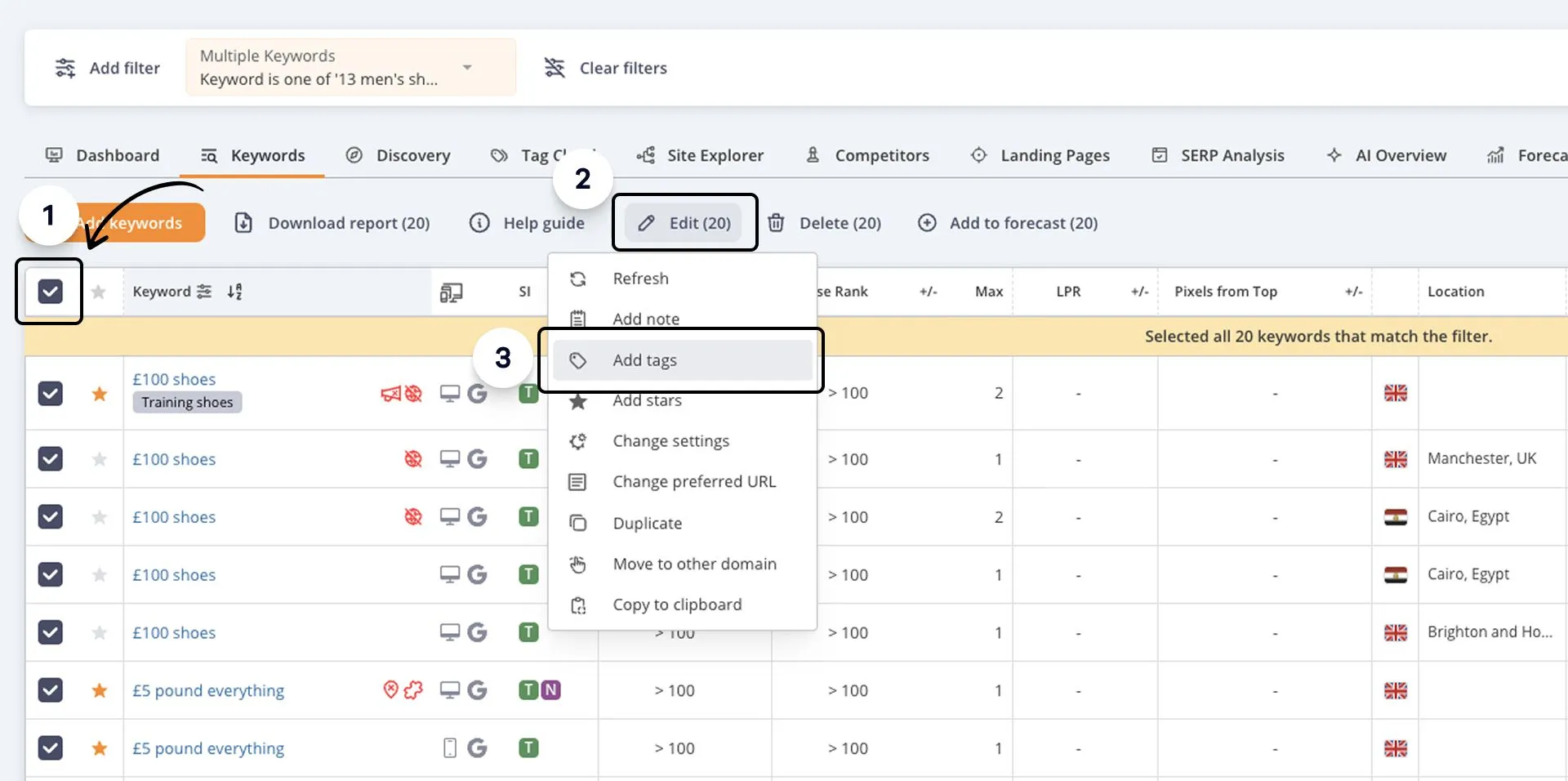Image resolution: width=1568 pixels, height=781 pixels.
Task: Deselect the last £5 pound everything row
Action: click(x=51, y=748)
